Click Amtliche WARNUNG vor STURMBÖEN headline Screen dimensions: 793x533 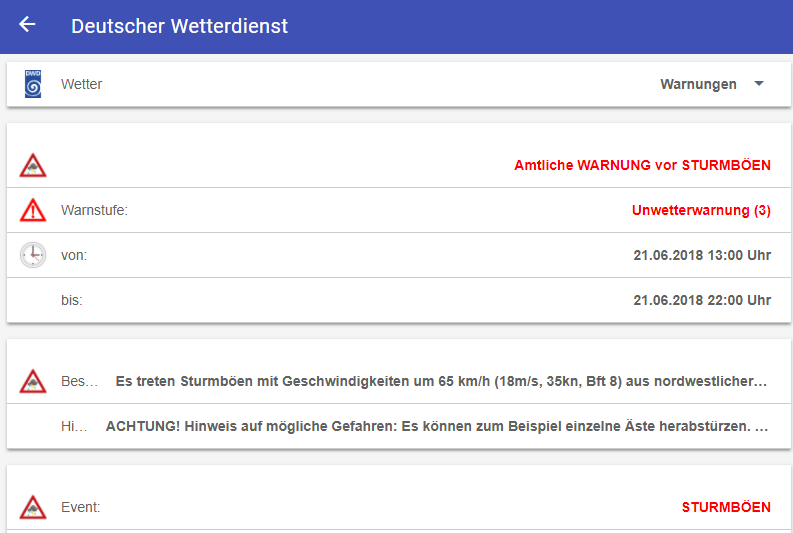(642, 165)
